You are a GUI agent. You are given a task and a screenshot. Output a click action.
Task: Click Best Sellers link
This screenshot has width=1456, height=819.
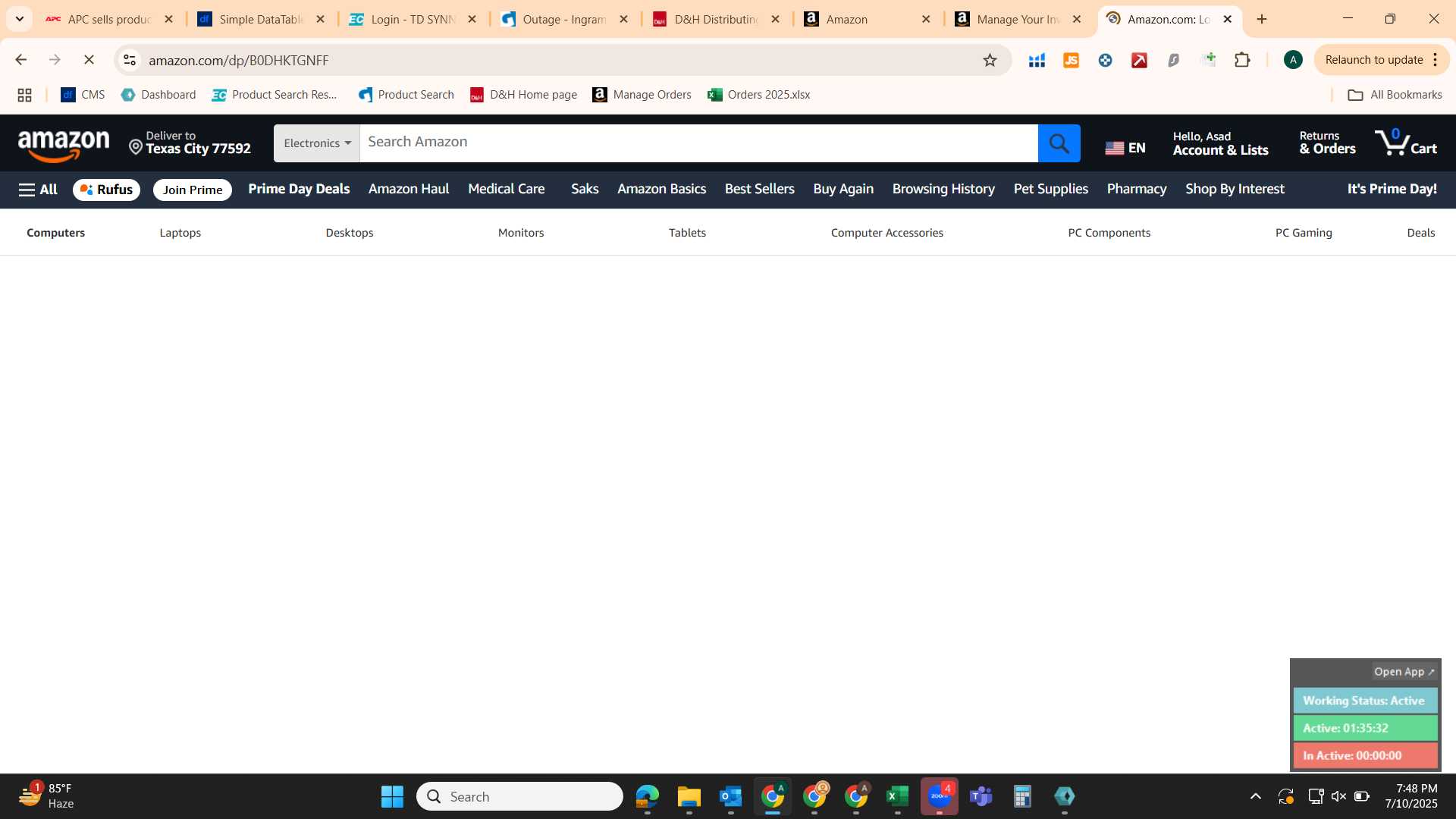pyautogui.click(x=759, y=189)
